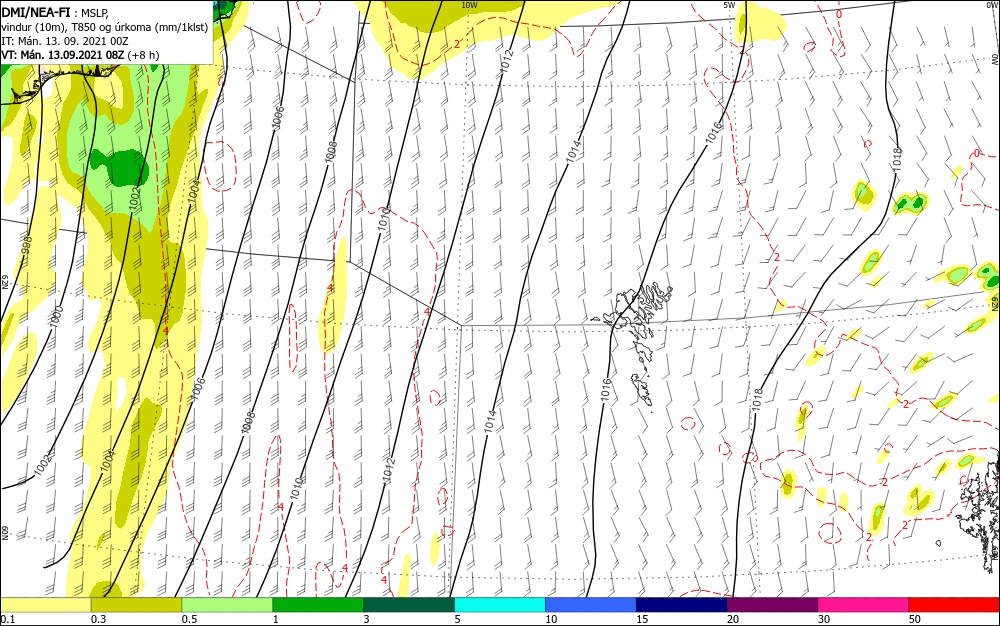
Task: Click the 'vindur (10m), T850 og úrkoma' line
Action: pyautogui.click(x=105, y=27)
